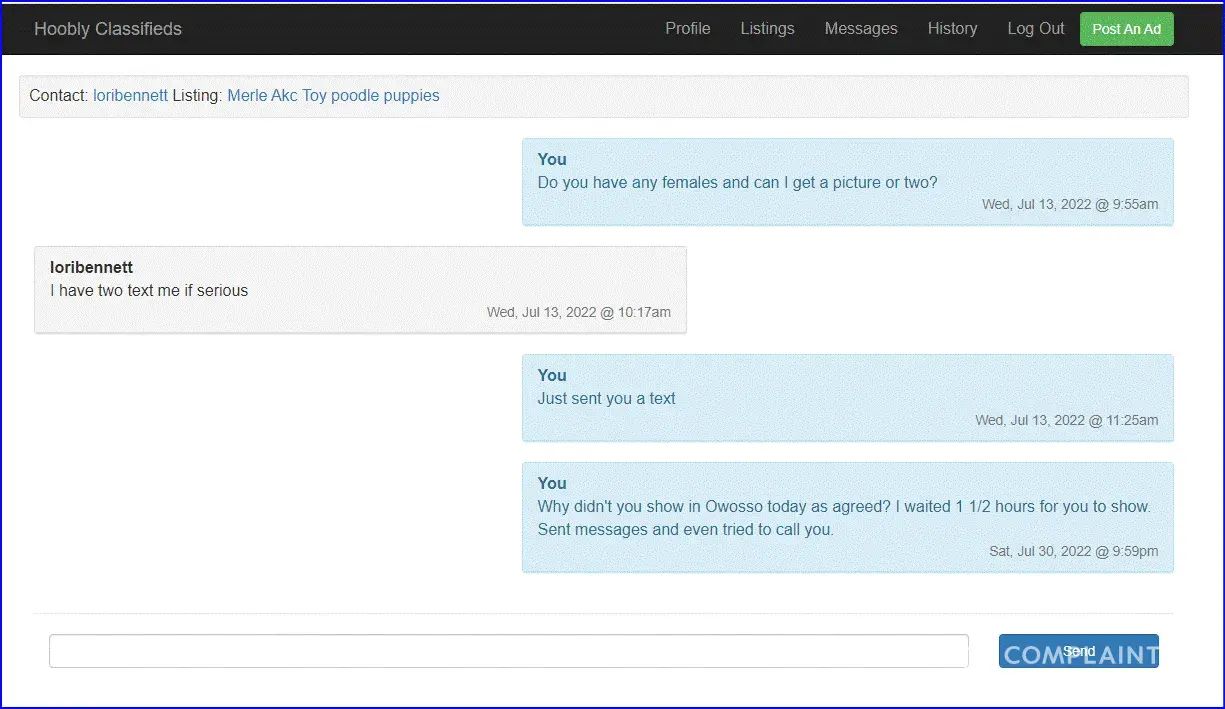Click the 11:25am message timestamp
This screenshot has height=709, width=1225.
click(1066, 421)
